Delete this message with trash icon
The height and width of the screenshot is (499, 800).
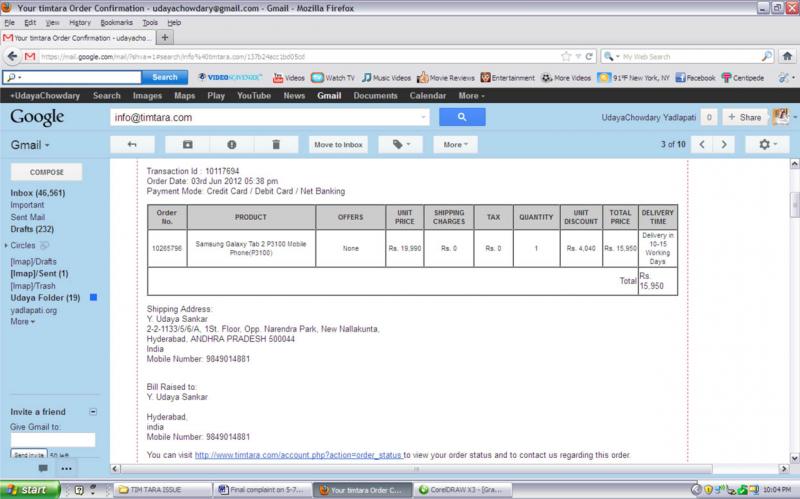pos(276,144)
